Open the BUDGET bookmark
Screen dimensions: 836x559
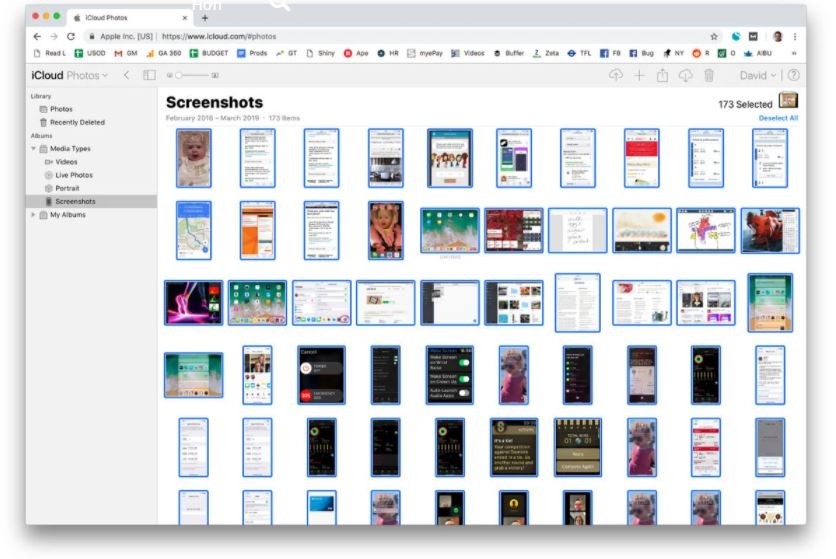click(209, 53)
